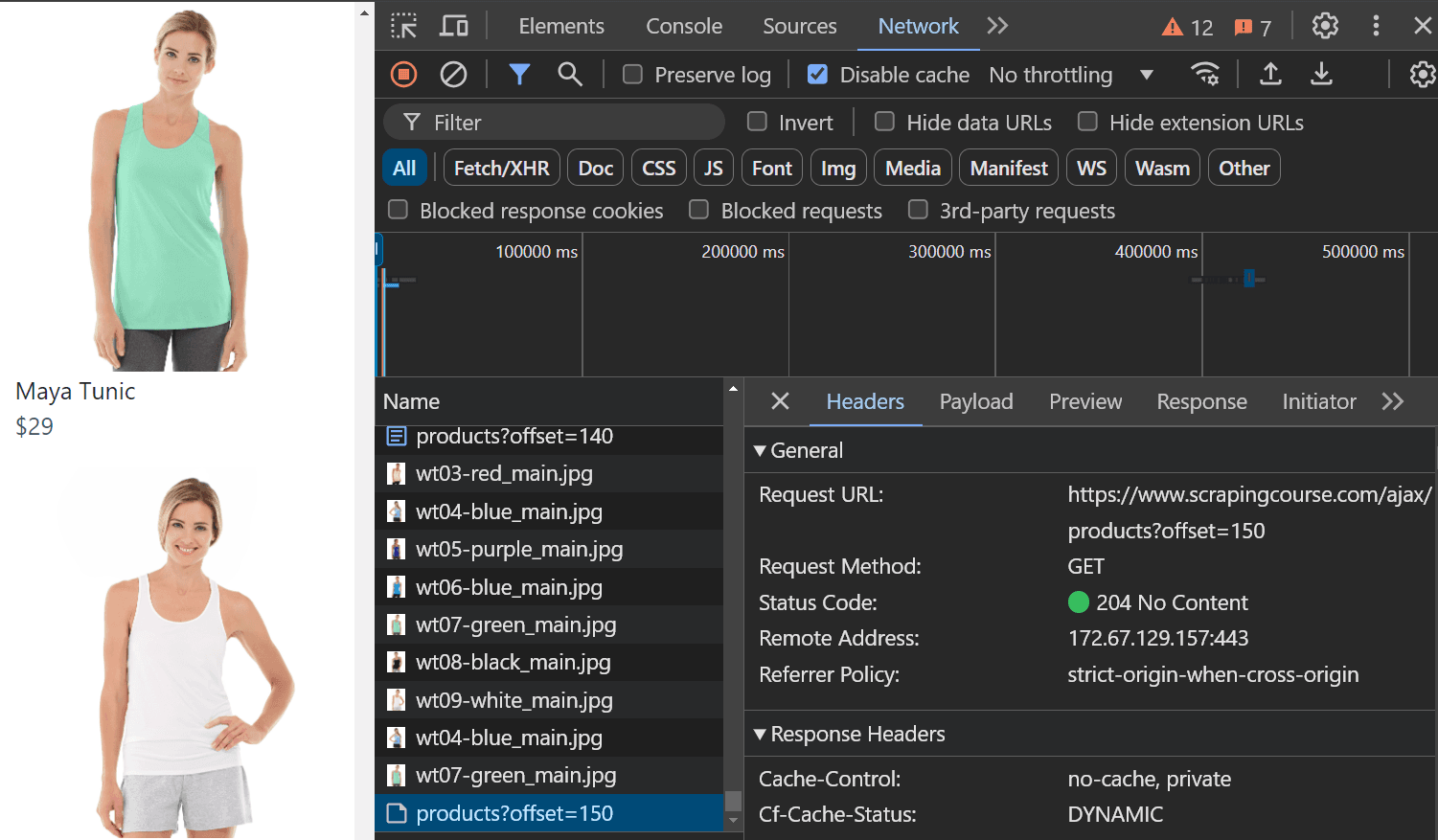Check Blocked requests checkbox
The height and width of the screenshot is (840, 1438).
(x=698, y=210)
